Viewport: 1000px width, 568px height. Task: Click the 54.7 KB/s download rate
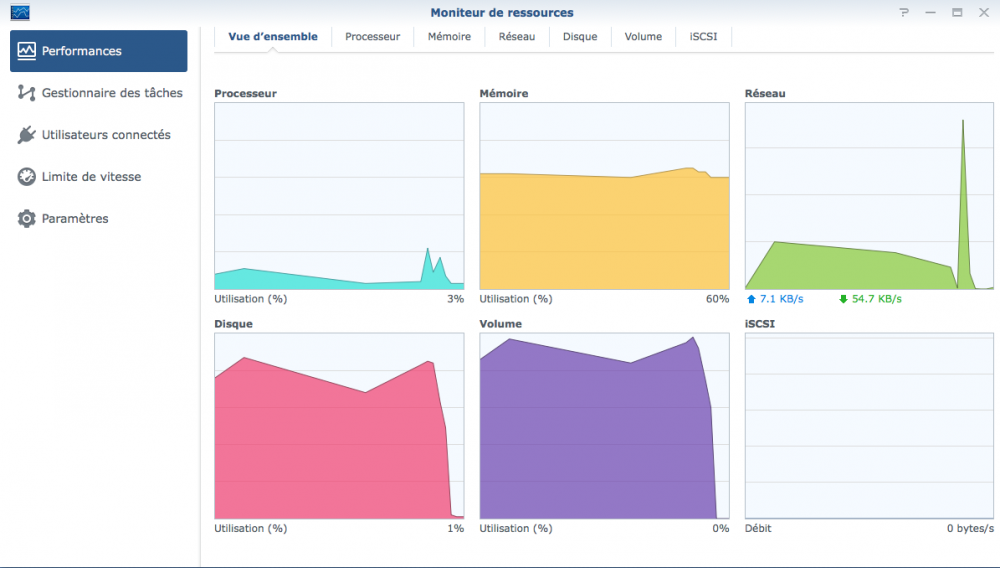[877, 299]
